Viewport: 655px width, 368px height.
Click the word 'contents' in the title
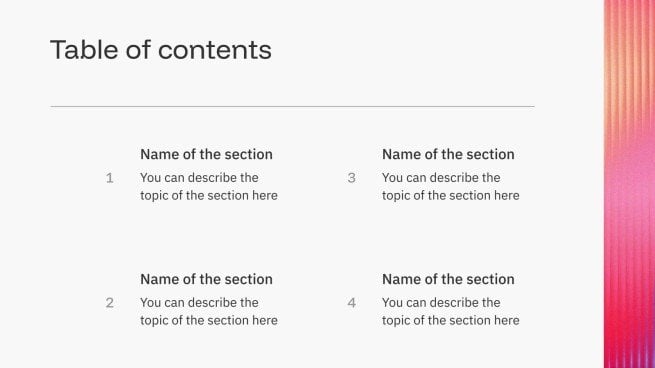215,51
